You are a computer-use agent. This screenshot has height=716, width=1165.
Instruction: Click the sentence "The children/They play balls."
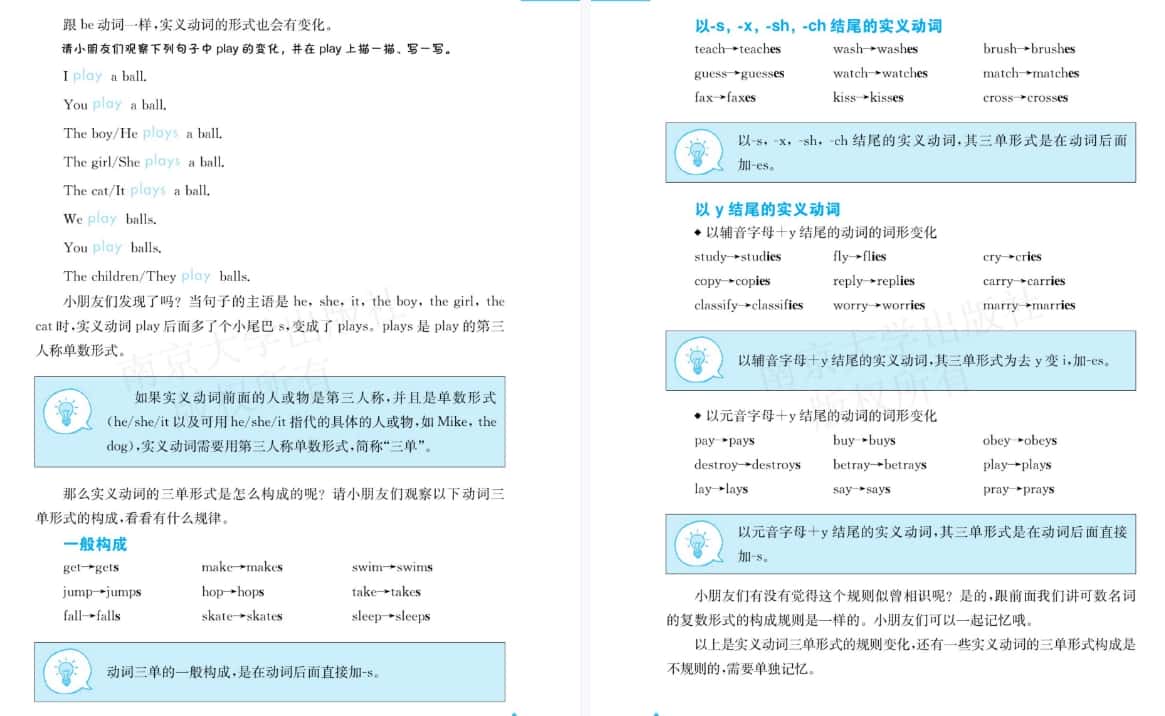[157, 276]
